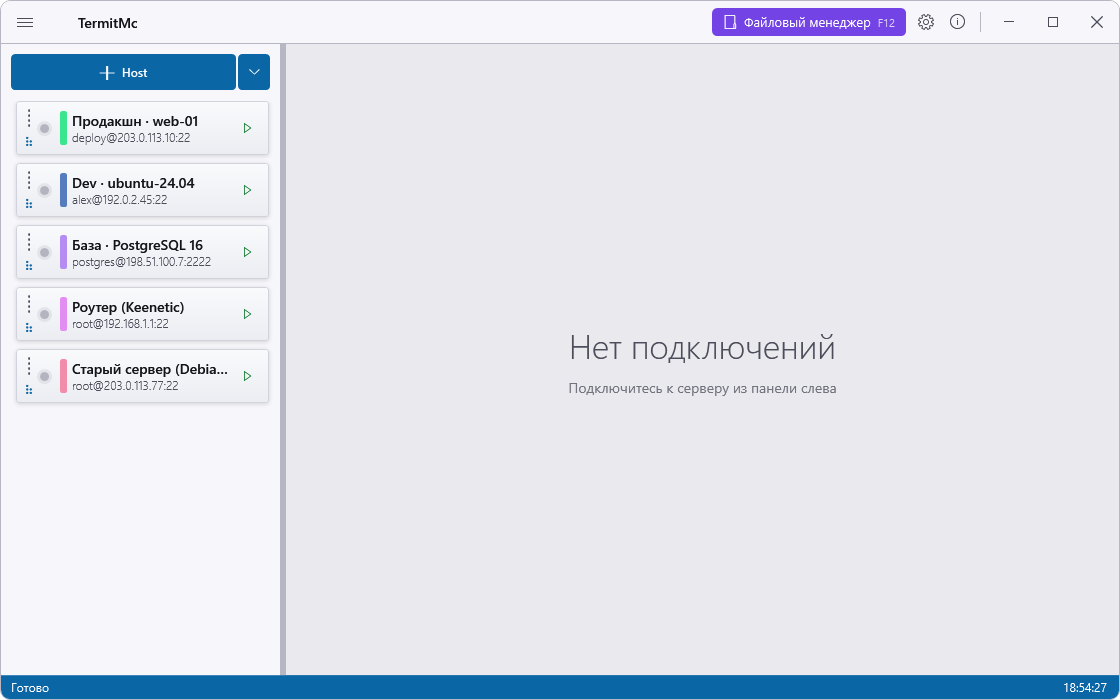Image resolution: width=1120 pixels, height=700 pixels.
Task: Click blue color bar on Dev · ubuntu-24.04
Action: tap(64, 190)
